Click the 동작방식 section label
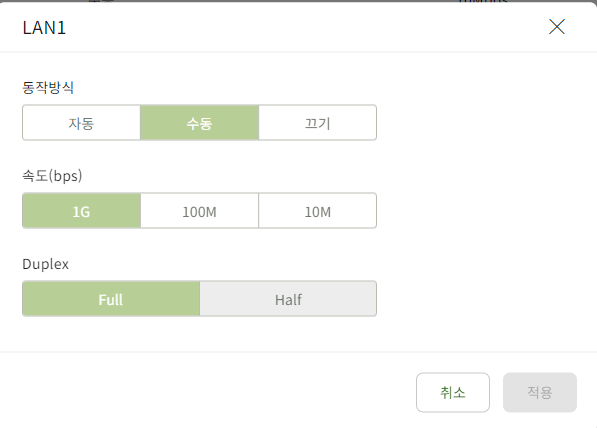The height and width of the screenshot is (428, 597). click(48, 88)
